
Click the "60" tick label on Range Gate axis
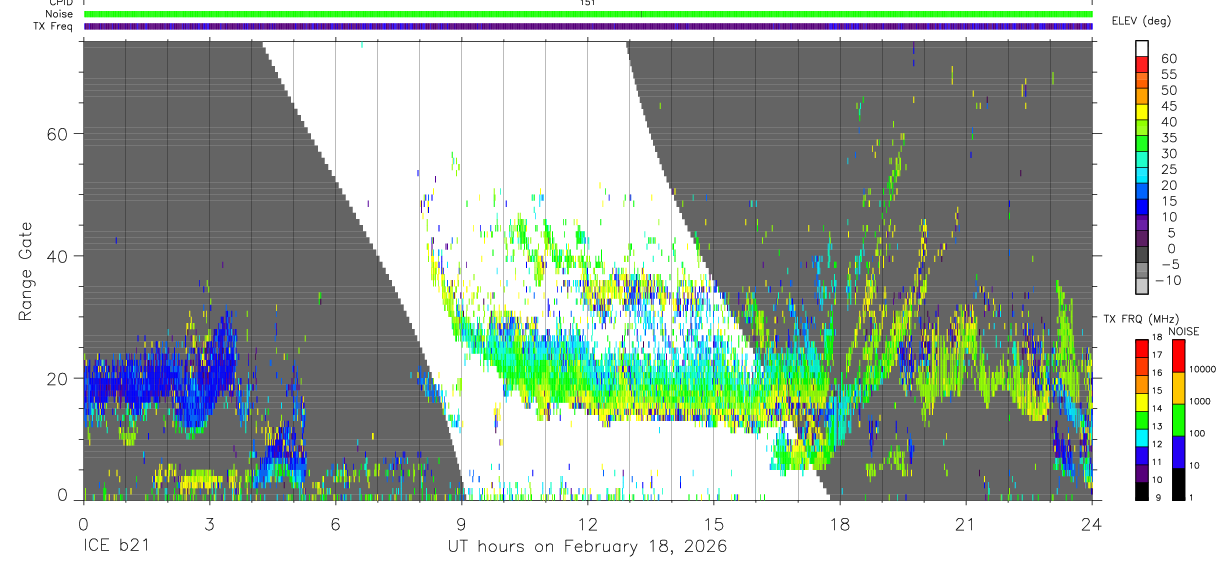point(57,134)
